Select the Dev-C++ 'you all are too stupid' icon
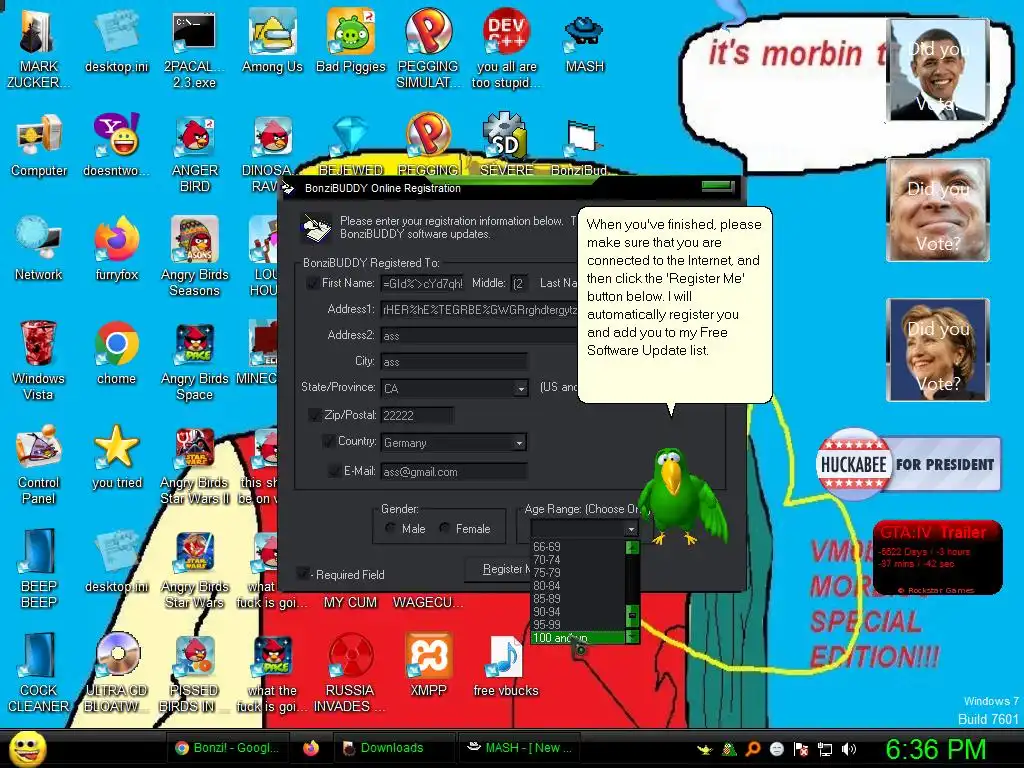 click(x=506, y=49)
